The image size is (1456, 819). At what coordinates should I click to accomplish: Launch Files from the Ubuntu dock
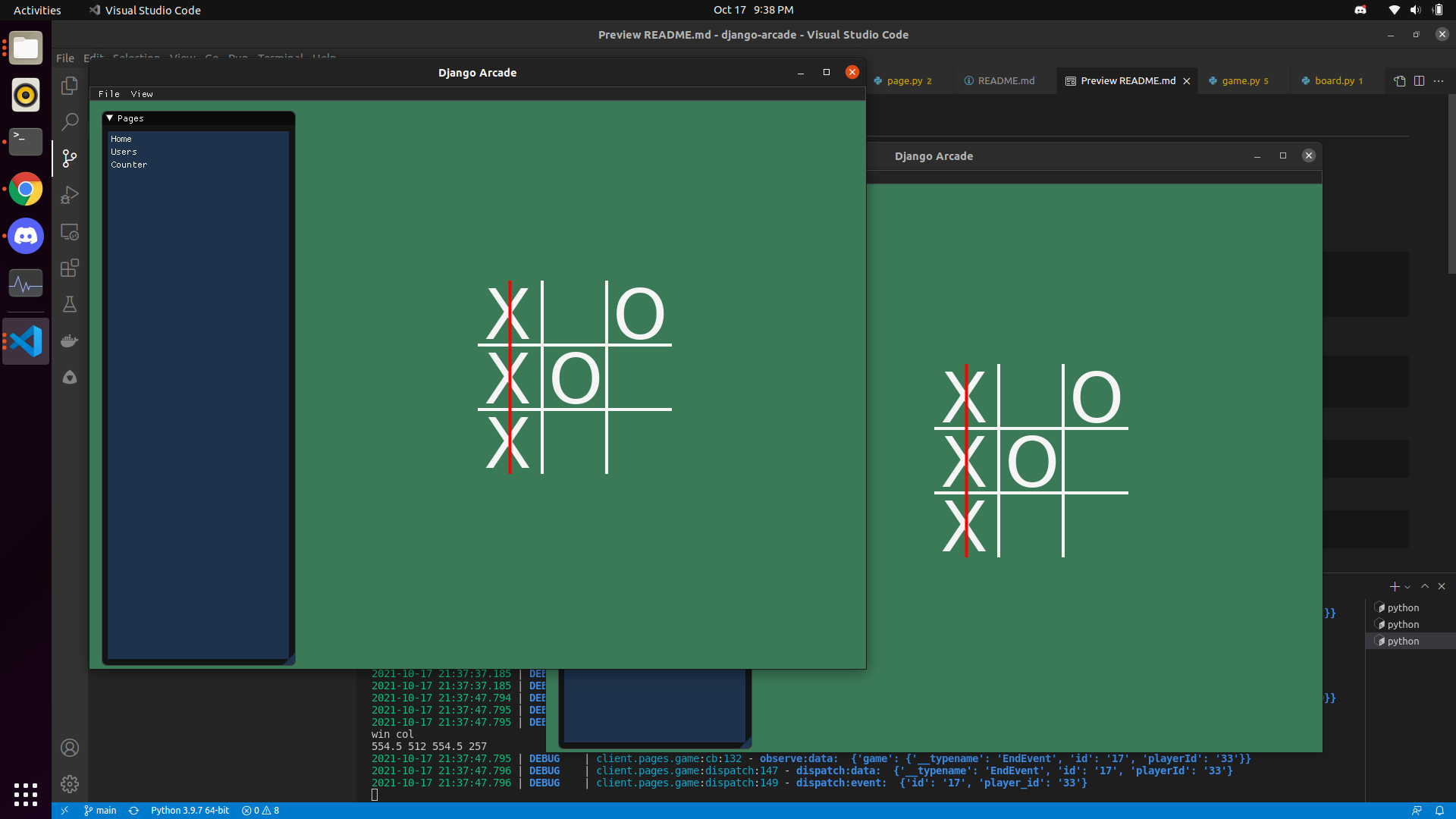[26, 49]
